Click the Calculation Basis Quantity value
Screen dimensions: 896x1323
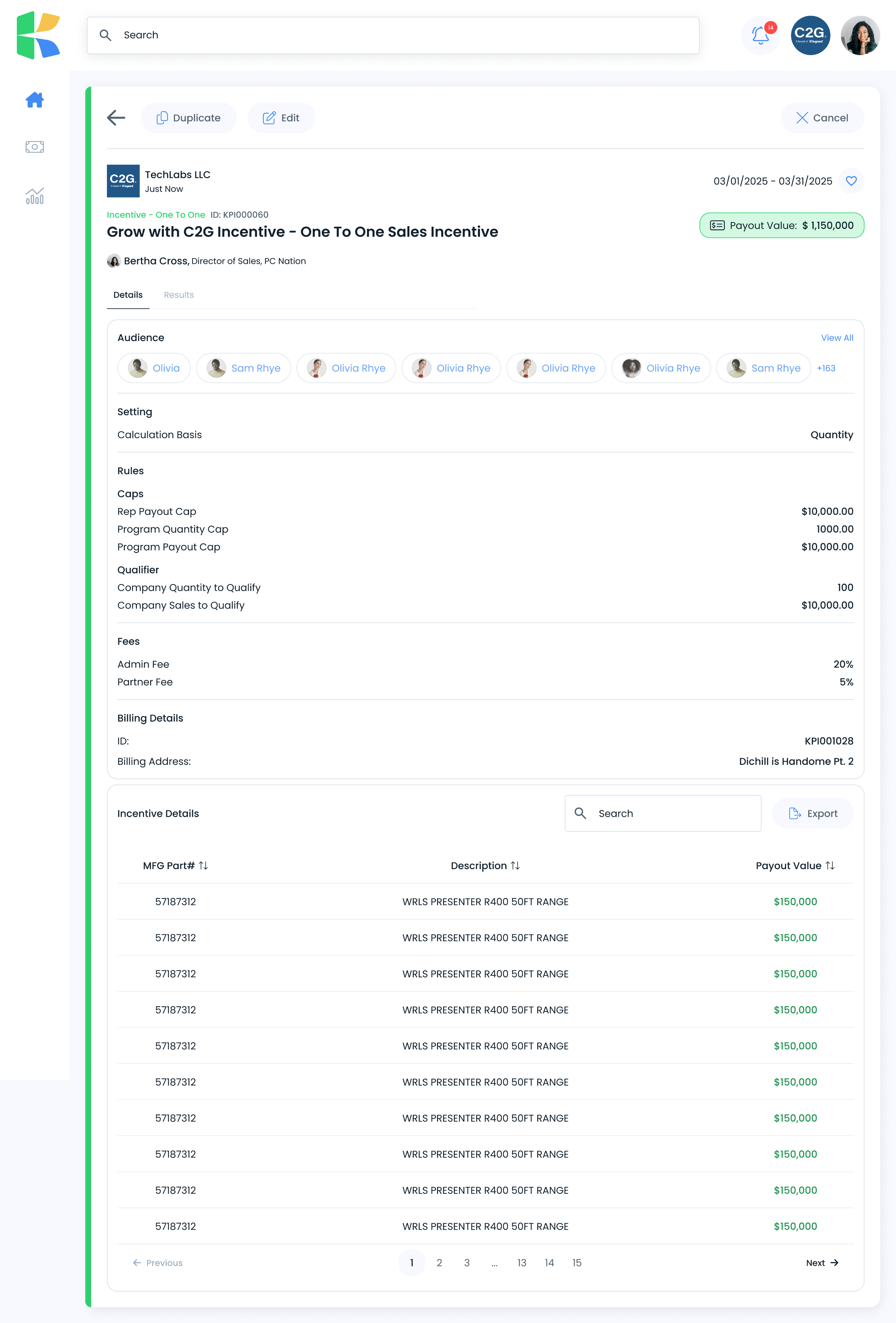(x=832, y=435)
